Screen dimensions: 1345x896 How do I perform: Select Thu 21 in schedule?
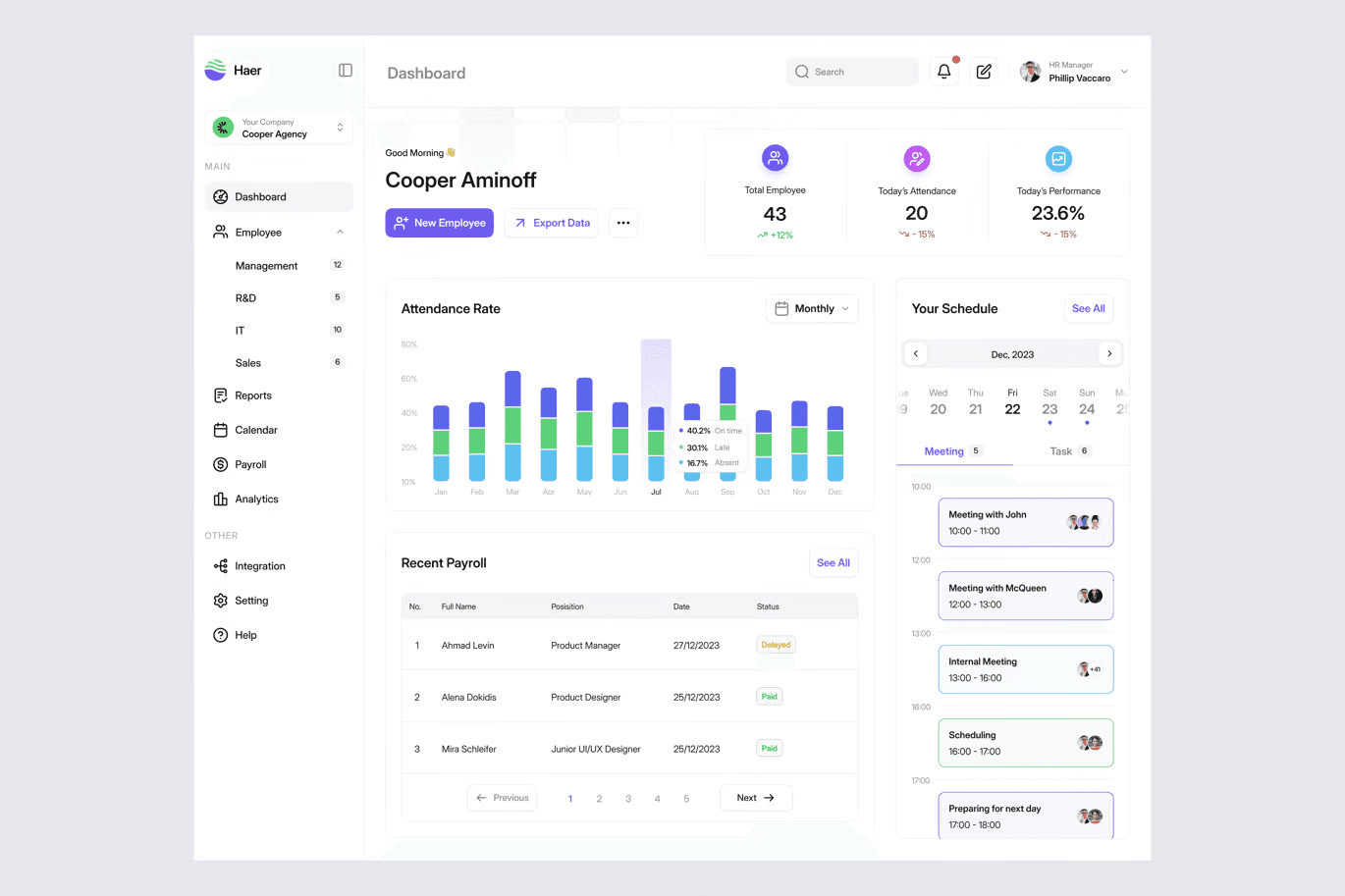(975, 402)
